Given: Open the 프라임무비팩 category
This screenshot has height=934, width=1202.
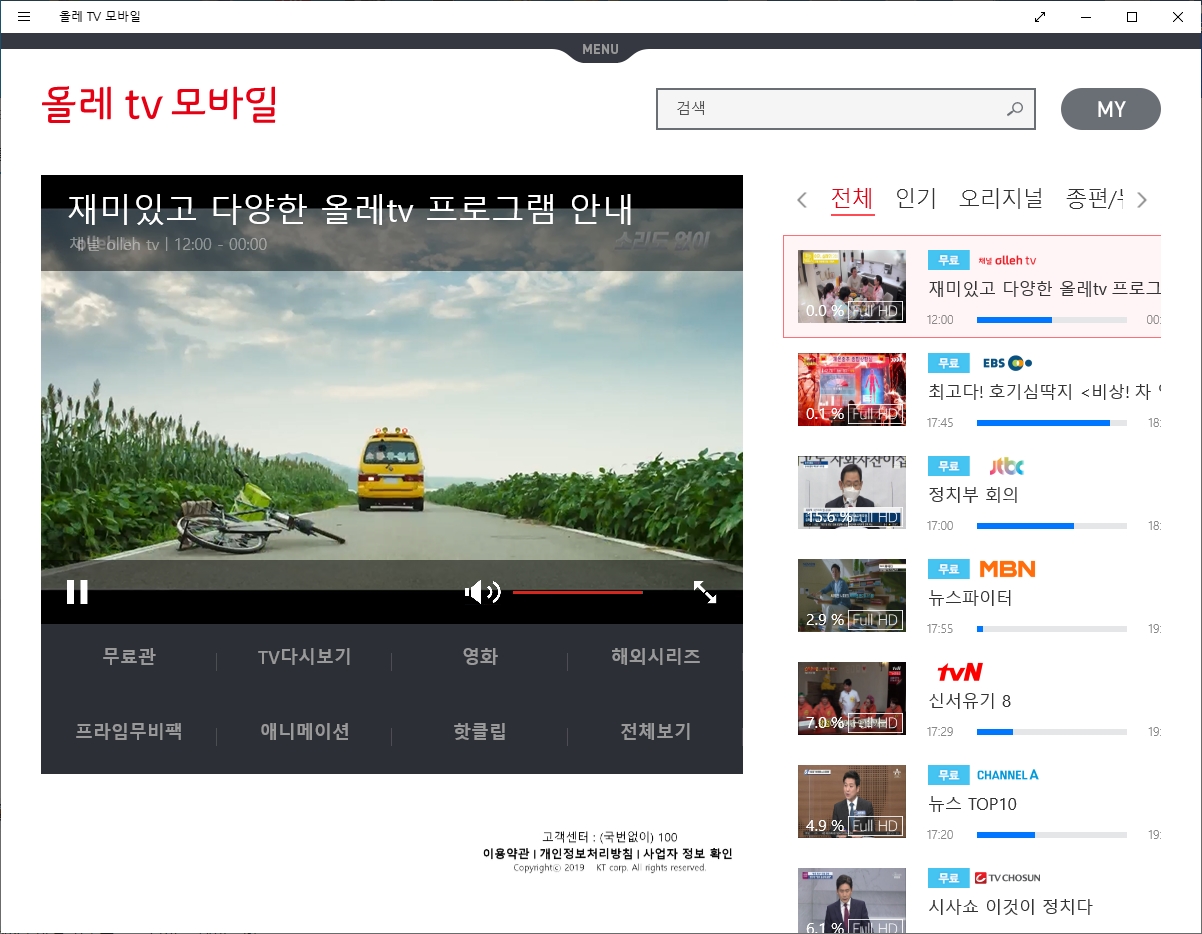Looking at the screenshot, I should 129,732.
